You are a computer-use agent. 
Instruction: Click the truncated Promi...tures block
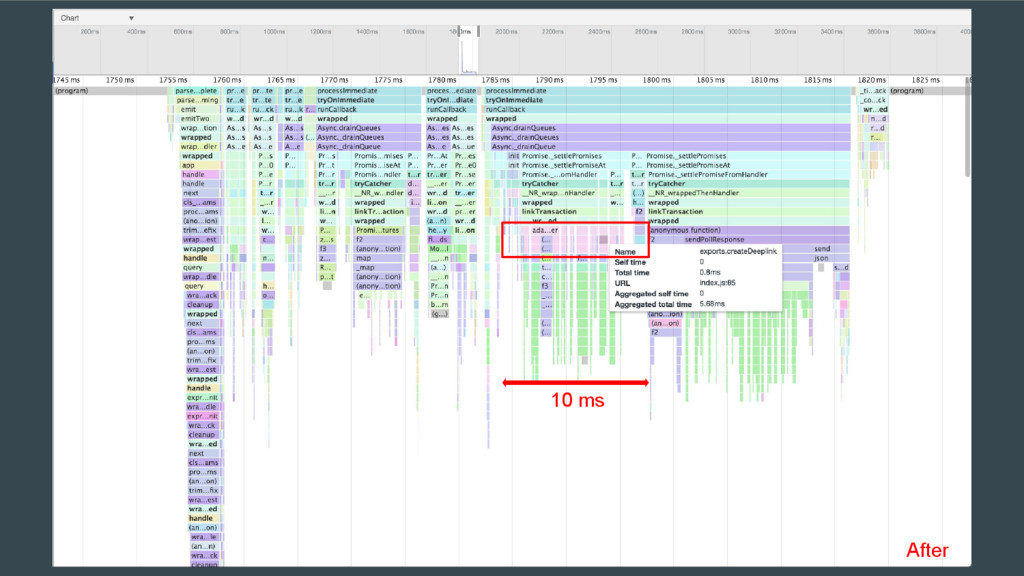click(378, 230)
